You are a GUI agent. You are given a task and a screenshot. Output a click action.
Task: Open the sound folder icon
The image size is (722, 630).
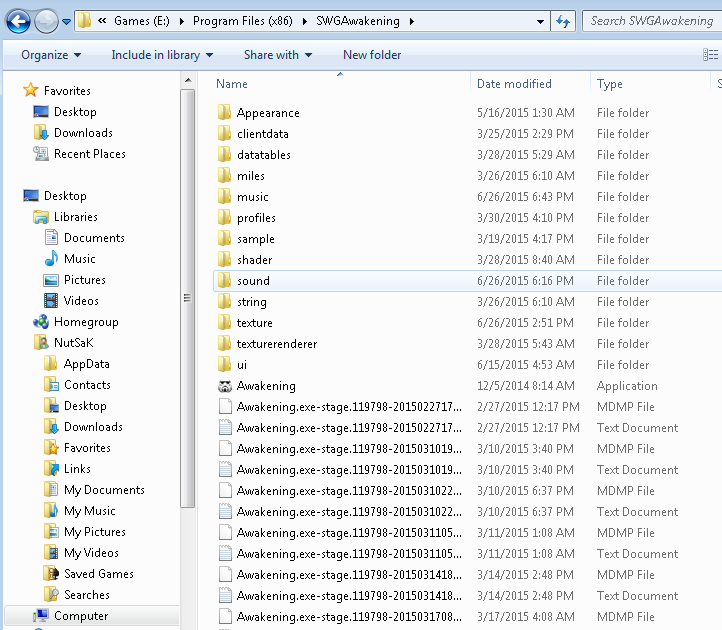[x=225, y=281]
